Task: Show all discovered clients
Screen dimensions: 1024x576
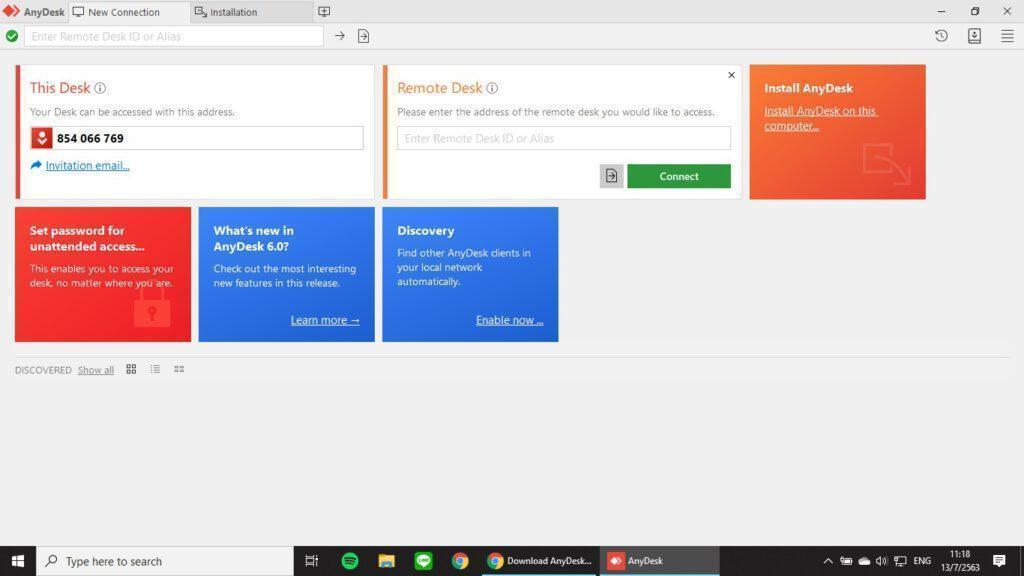Action: click(95, 369)
